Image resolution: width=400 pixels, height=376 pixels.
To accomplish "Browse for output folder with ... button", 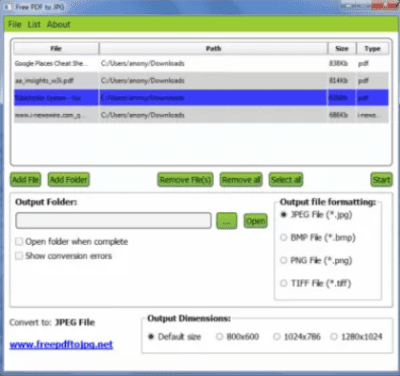I will point(227,221).
